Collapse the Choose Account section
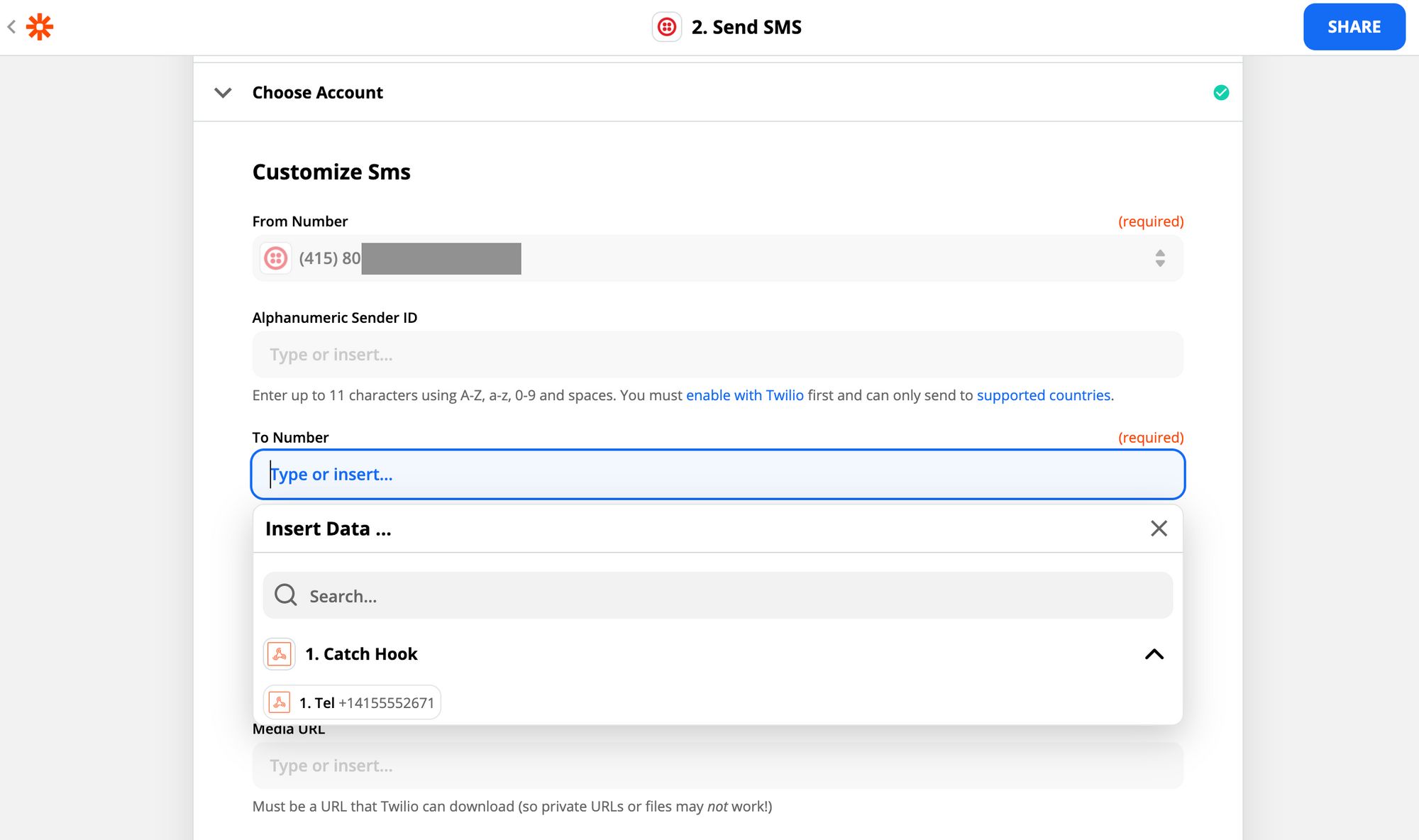This screenshot has height=840, width=1419. coord(222,92)
